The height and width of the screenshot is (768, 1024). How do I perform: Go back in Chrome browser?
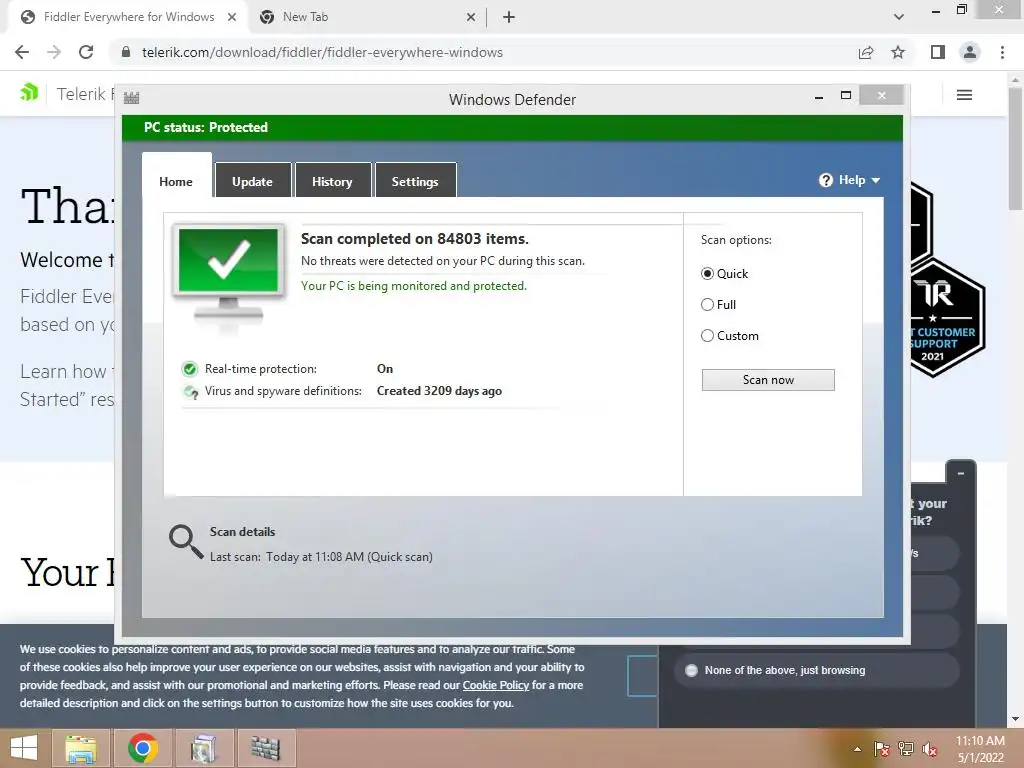pyautogui.click(x=22, y=52)
